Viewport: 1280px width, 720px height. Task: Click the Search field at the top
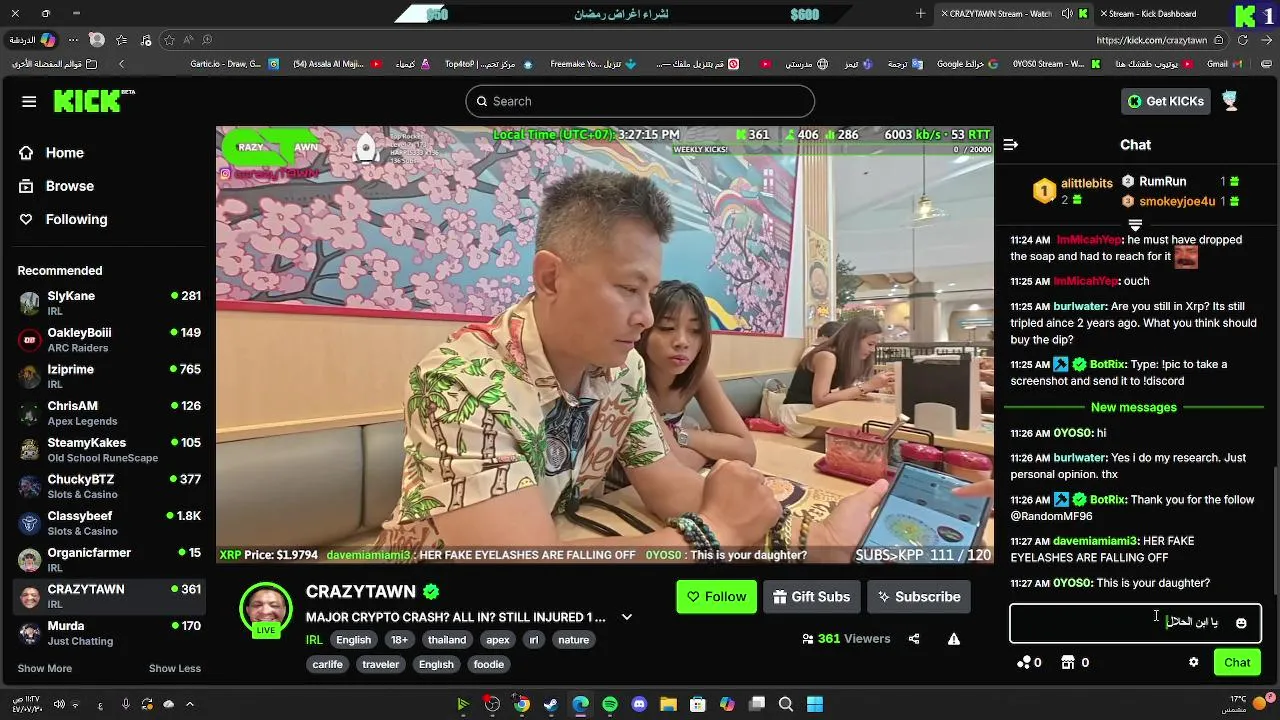[x=640, y=101]
